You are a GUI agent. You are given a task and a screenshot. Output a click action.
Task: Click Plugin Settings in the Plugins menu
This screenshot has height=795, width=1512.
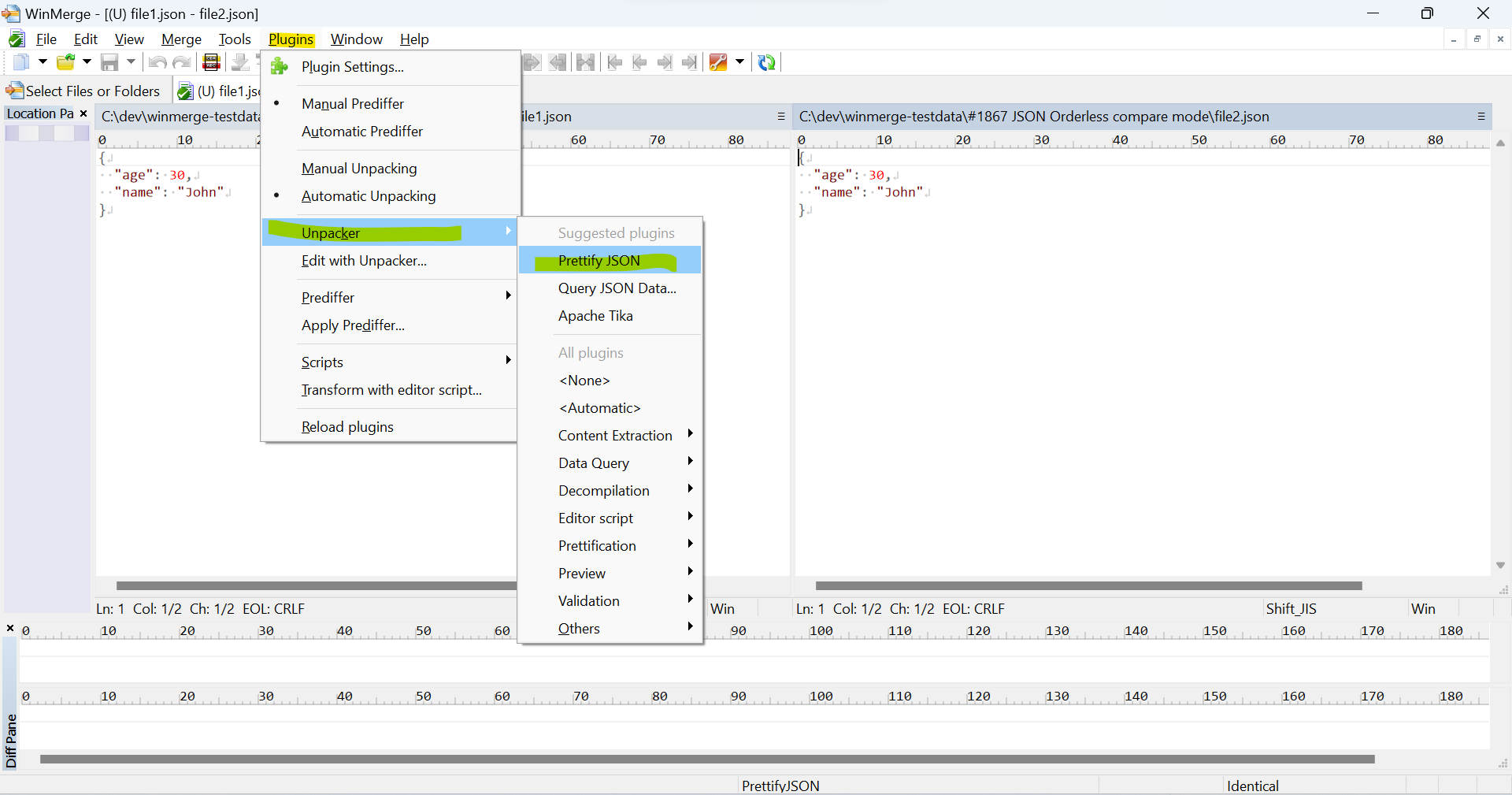[x=352, y=67]
